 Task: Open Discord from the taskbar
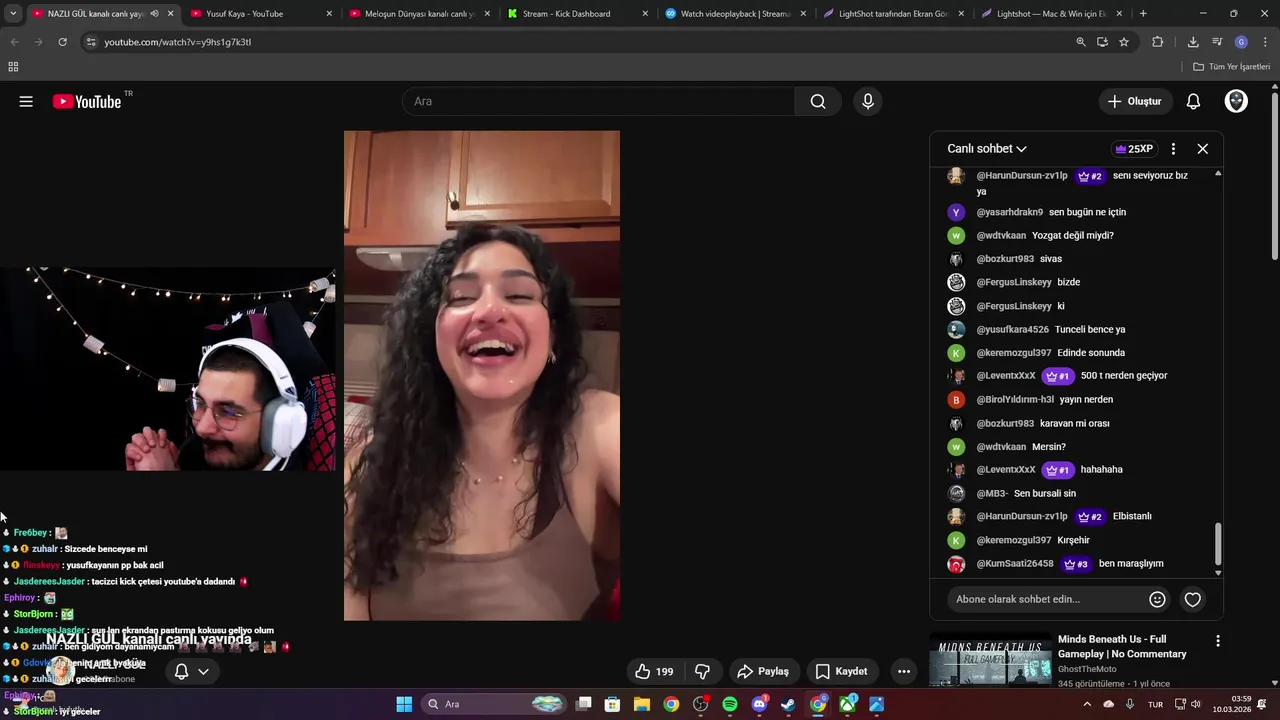[x=759, y=704]
